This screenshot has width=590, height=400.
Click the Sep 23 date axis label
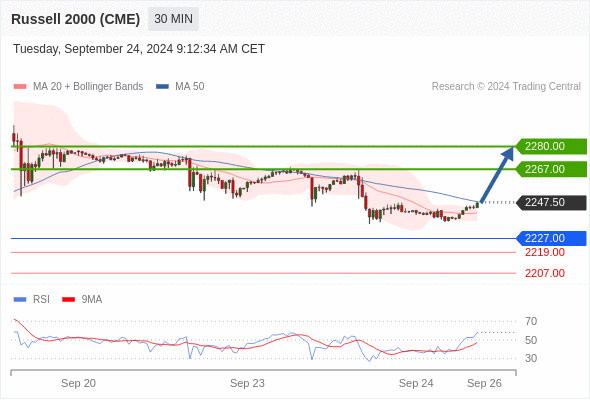tap(247, 383)
